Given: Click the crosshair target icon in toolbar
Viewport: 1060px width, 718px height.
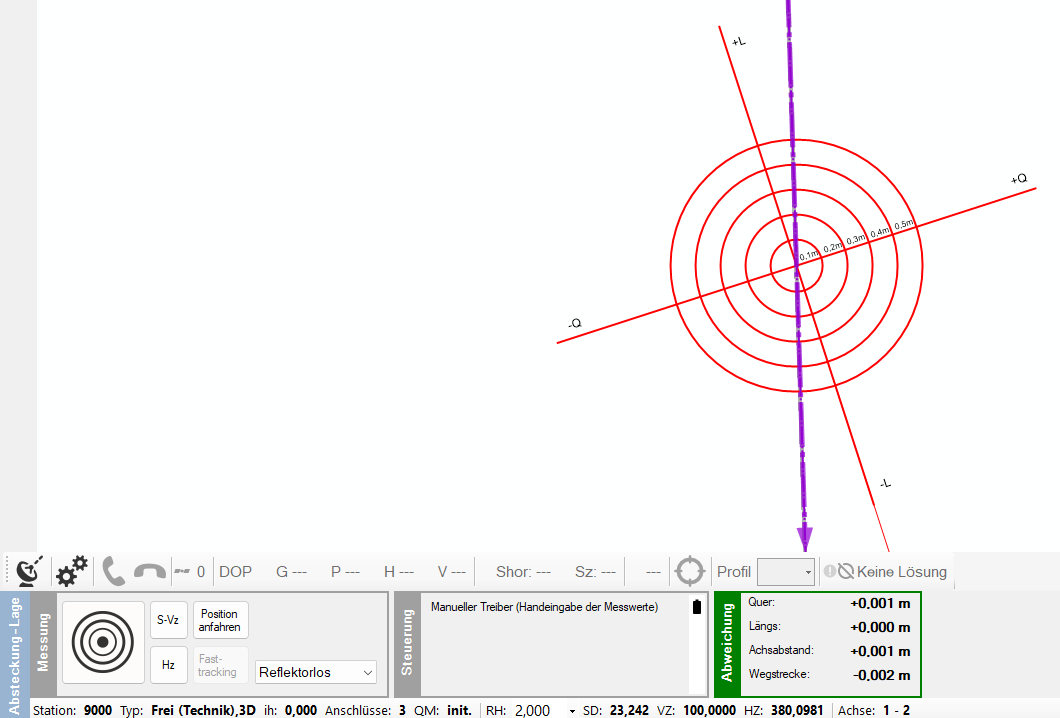Looking at the screenshot, I should coord(690,572).
